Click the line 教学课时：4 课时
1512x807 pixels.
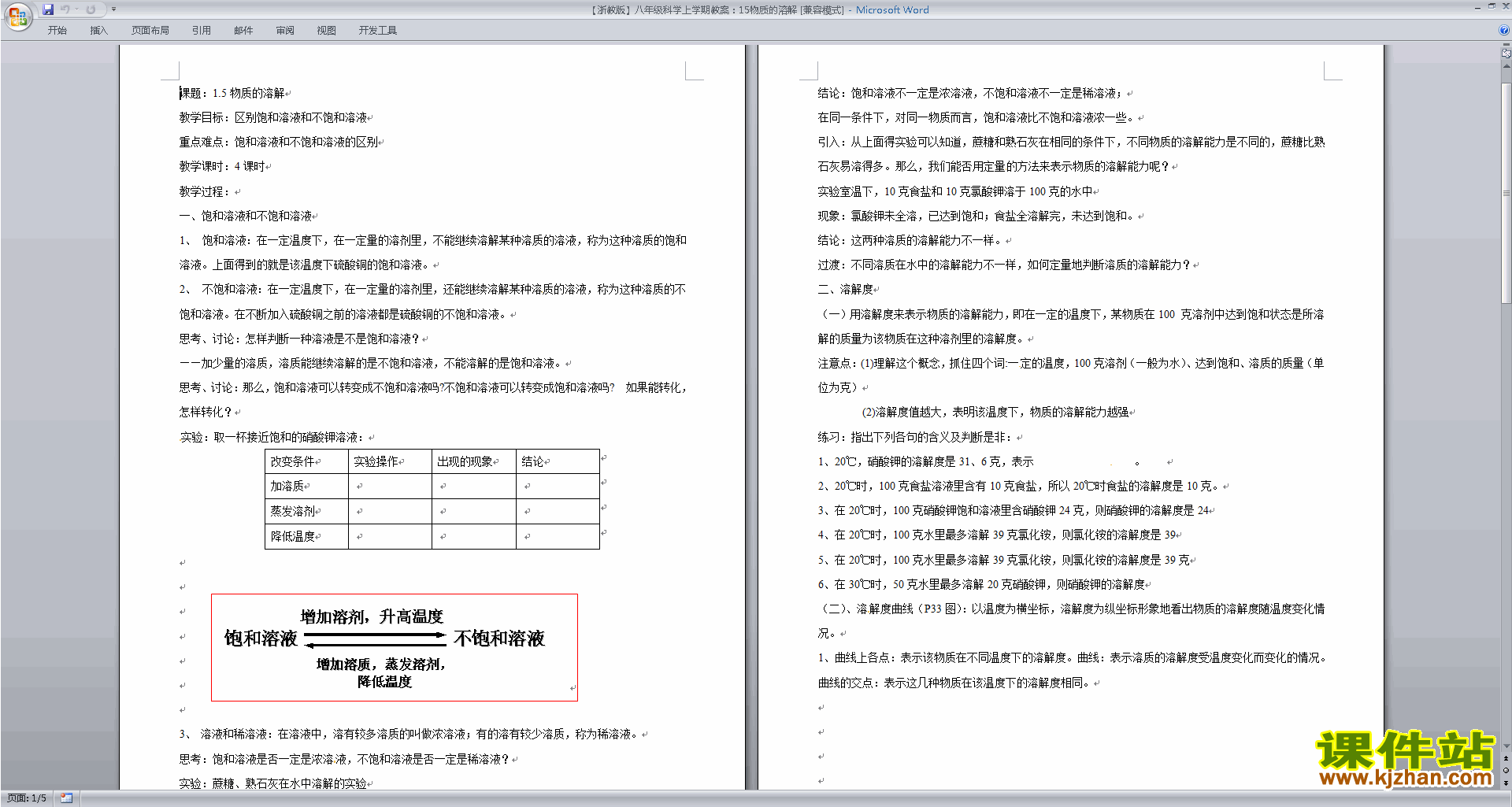click(x=222, y=166)
